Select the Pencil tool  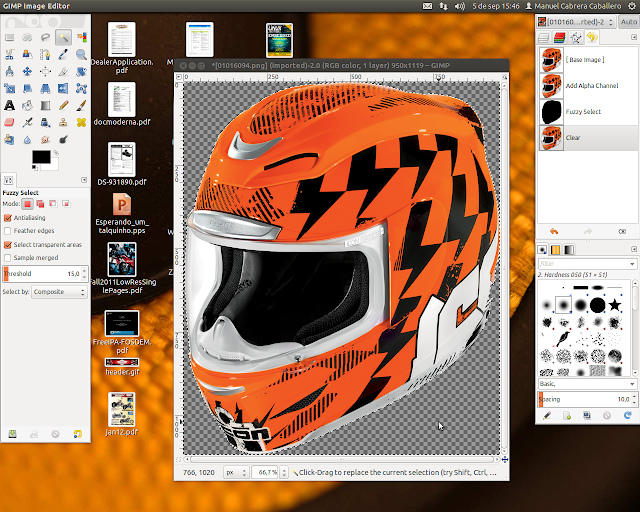click(x=63, y=105)
